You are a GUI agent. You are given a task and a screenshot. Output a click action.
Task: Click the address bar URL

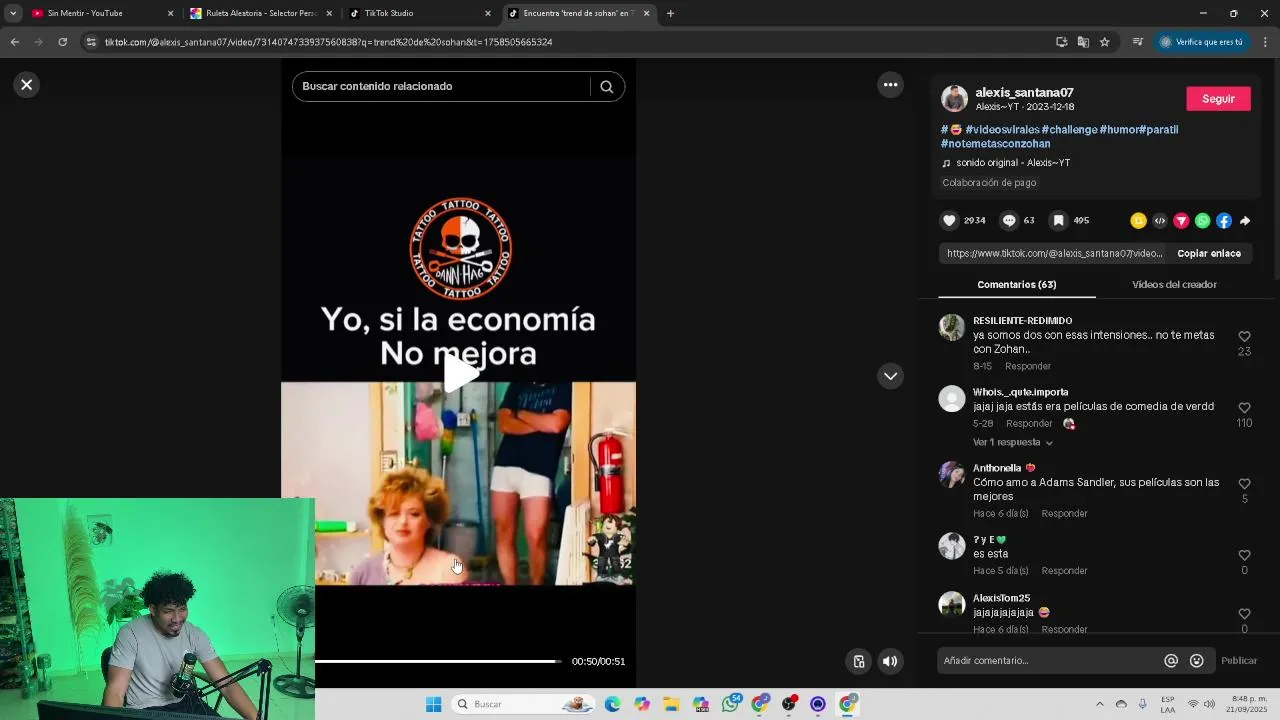[x=329, y=42]
